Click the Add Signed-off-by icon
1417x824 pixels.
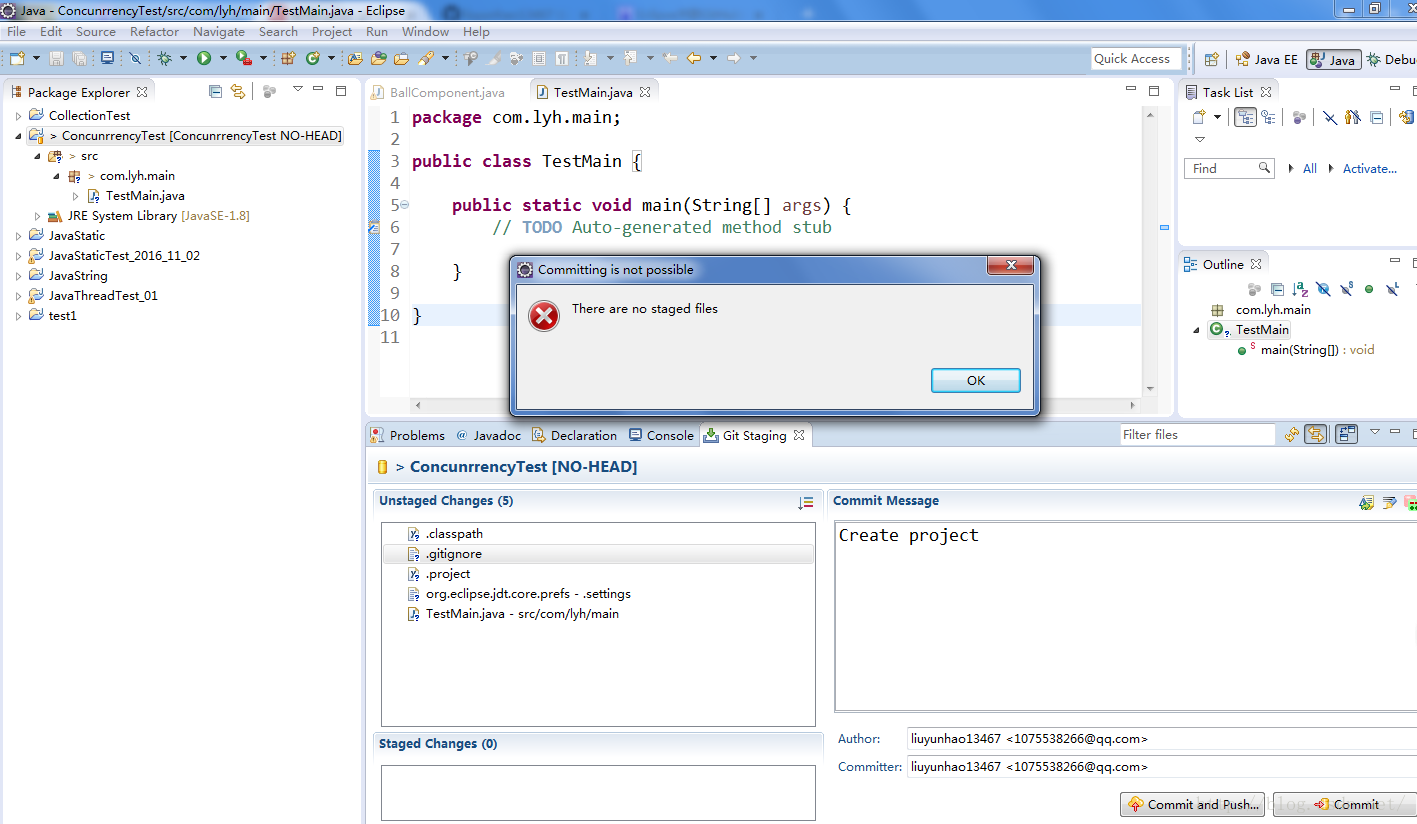(x=1389, y=502)
